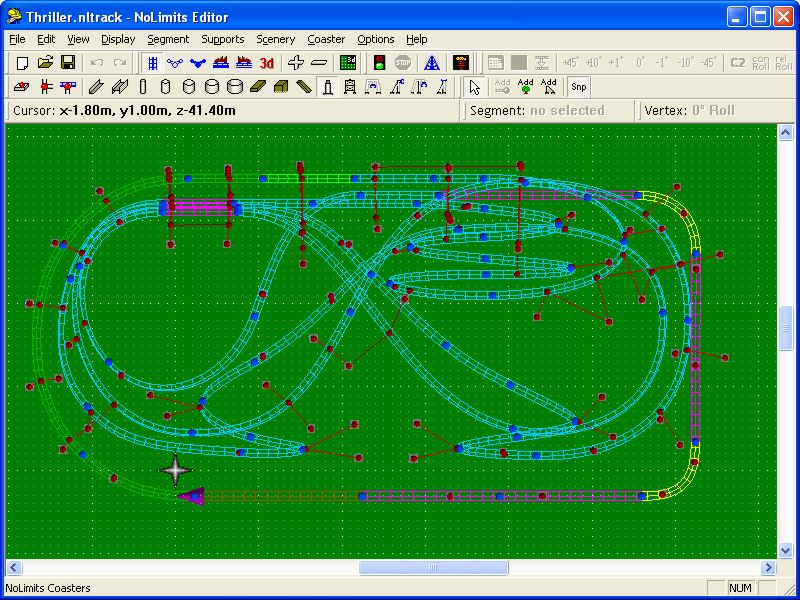Click the green 3d grid icon
Screen dimensions: 800x600
[348, 63]
